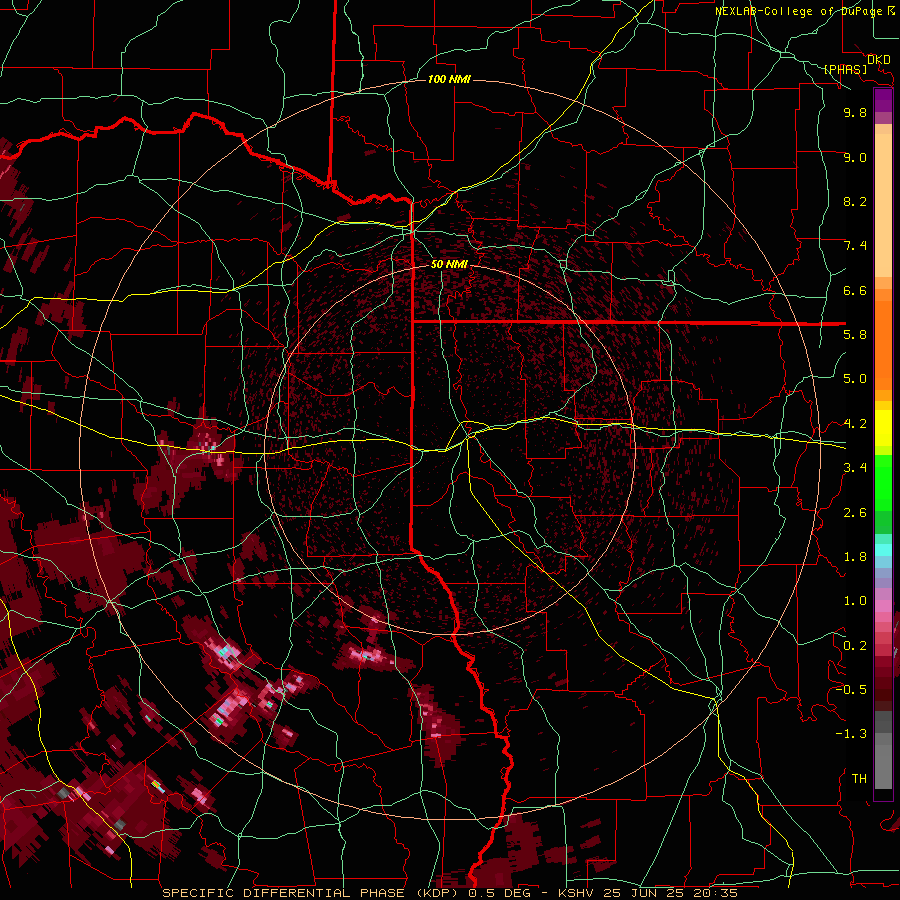Pick the 1.8 scale value
The image size is (900, 900).
(x=855, y=557)
